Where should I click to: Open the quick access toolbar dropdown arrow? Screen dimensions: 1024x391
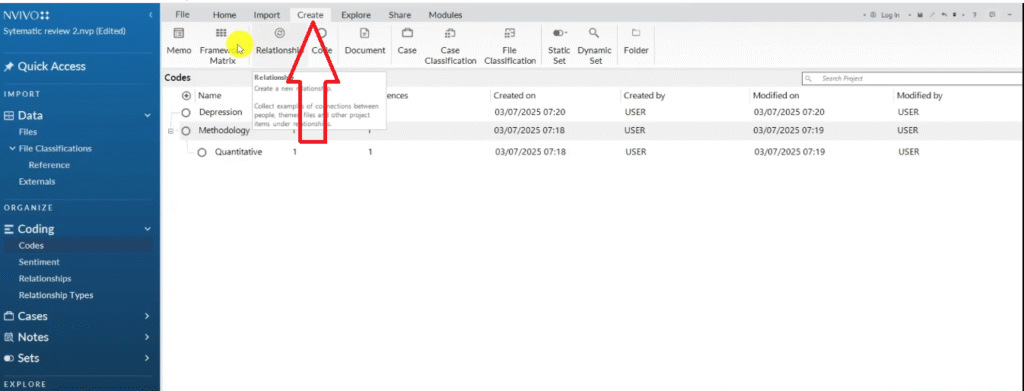(x=954, y=15)
